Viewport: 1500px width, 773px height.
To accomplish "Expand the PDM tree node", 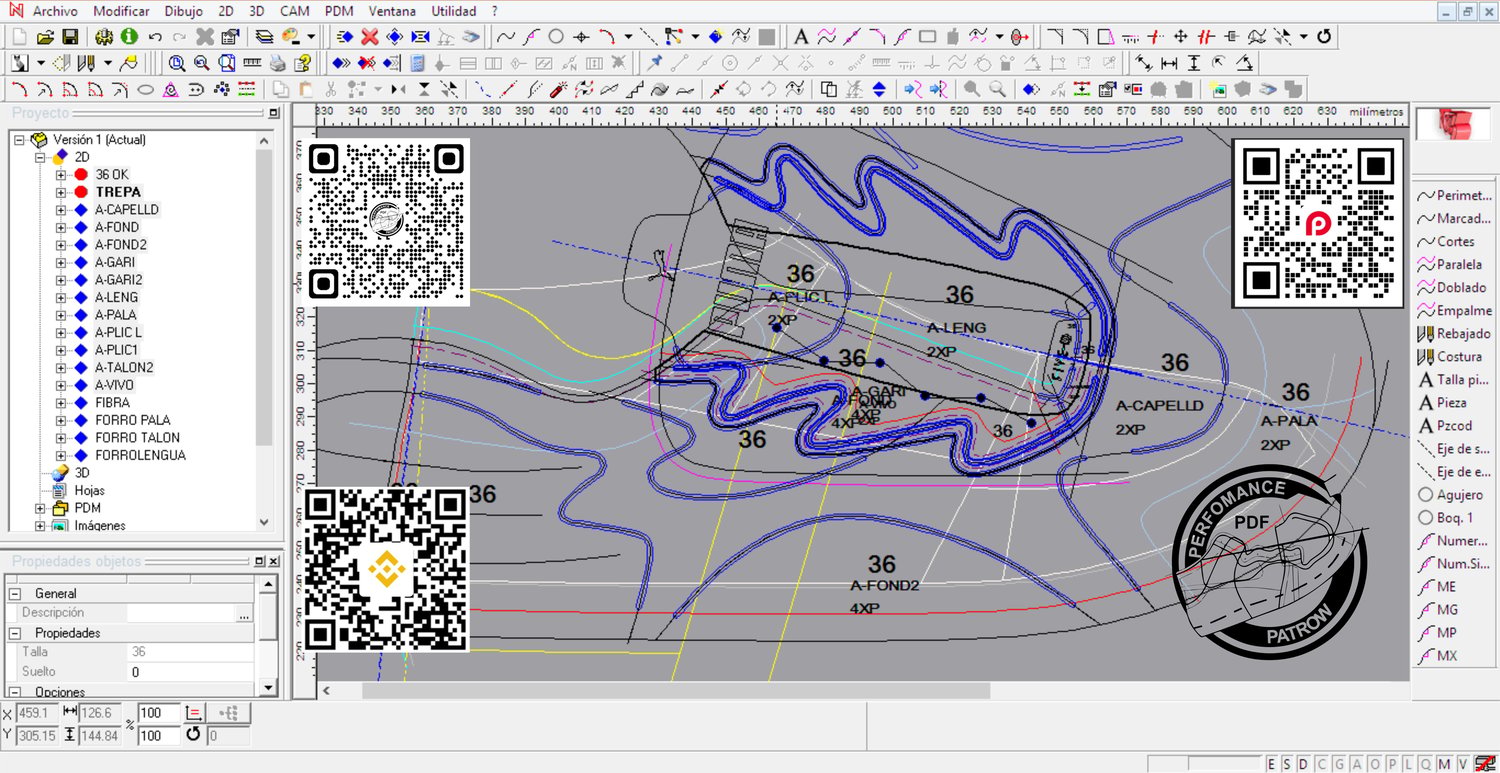I will coord(41,508).
